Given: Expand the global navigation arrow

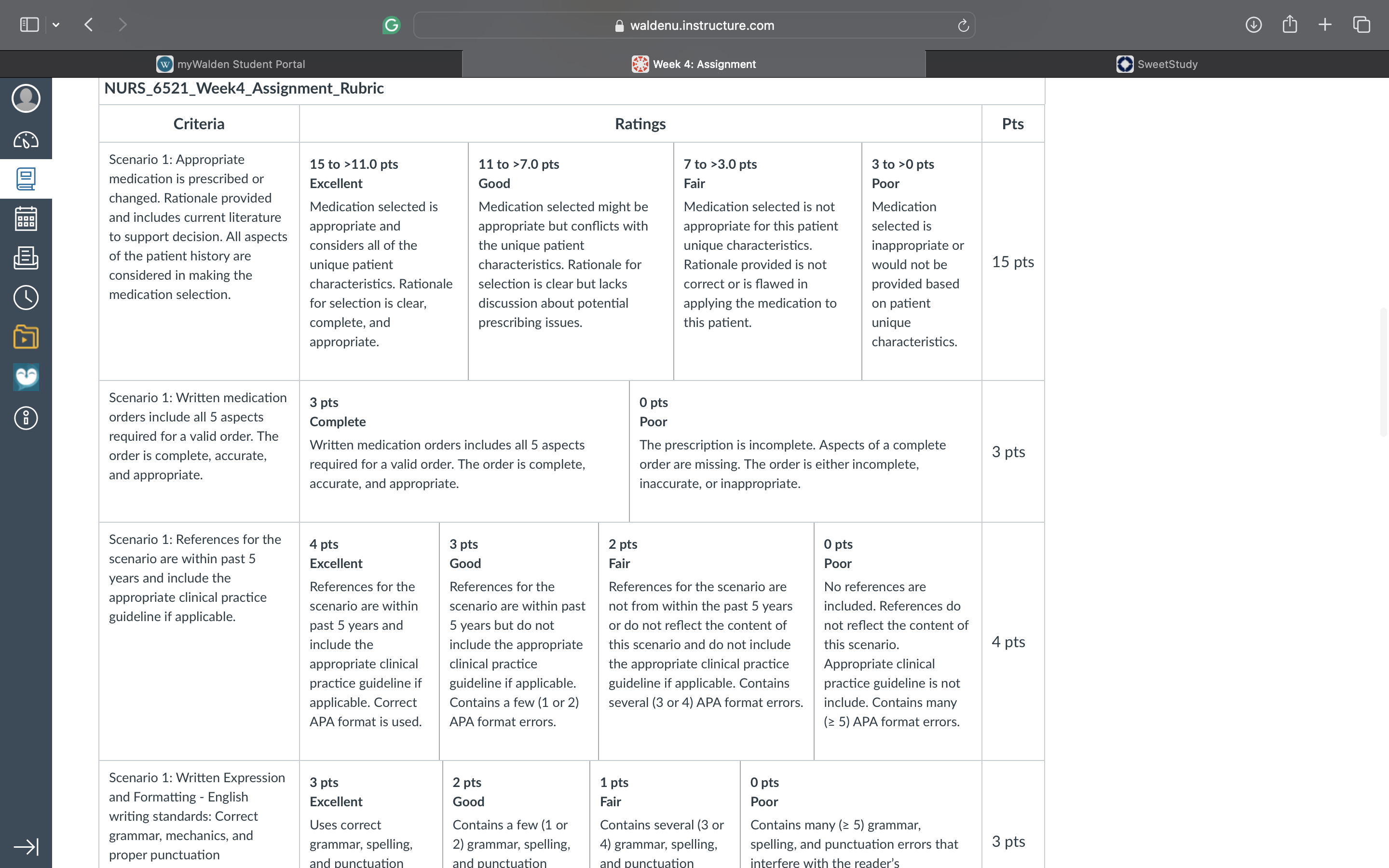Looking at the screenshot, I should pyautogui.click(x=26, y=847).
